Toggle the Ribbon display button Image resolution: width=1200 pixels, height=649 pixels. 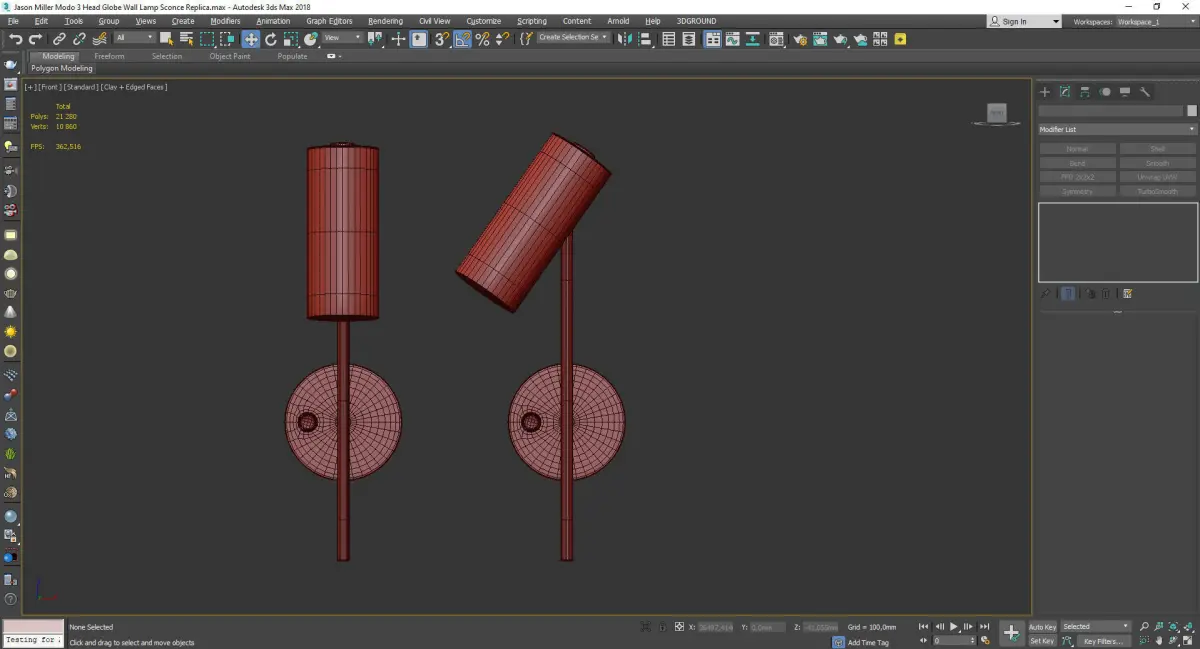[x=713, y=39]
